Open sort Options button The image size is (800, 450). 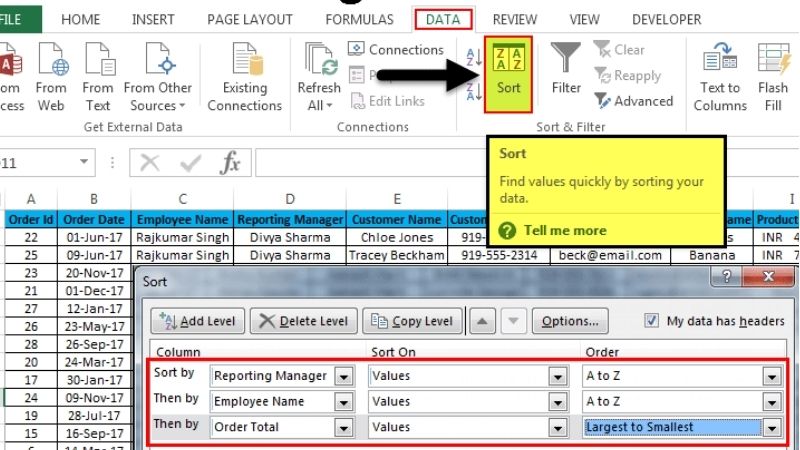click(x=570, y=321)
